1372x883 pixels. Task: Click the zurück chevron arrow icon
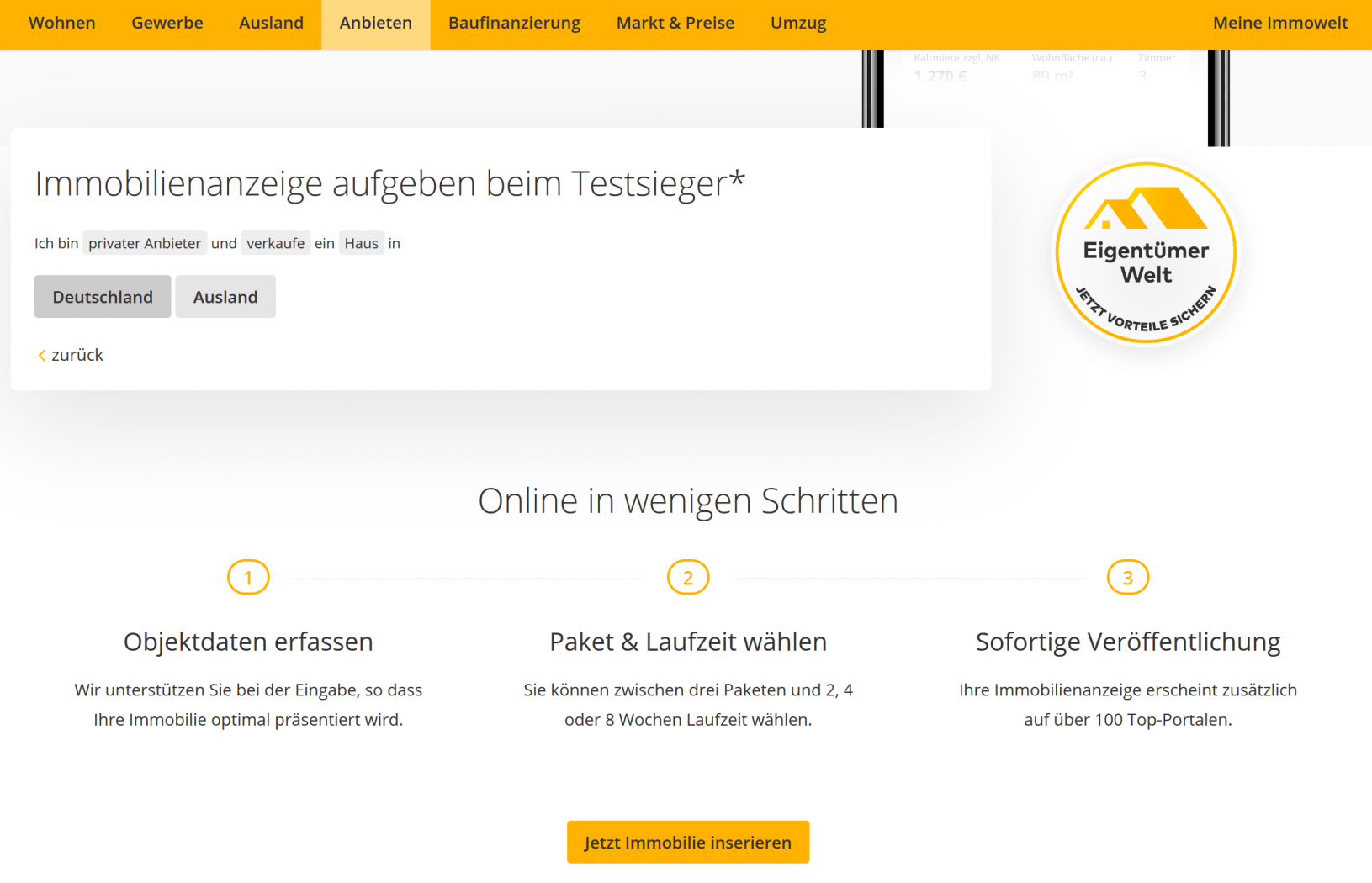(42, 356)
